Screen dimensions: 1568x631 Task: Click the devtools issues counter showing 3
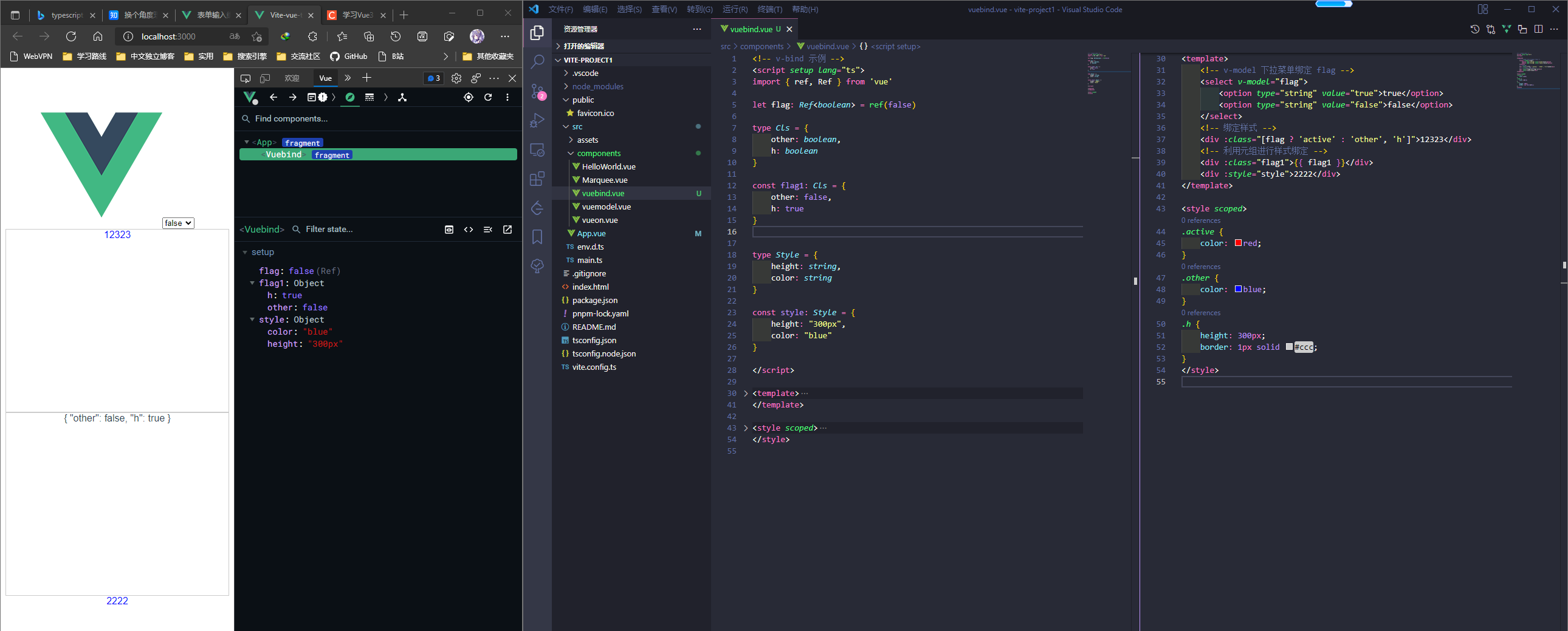[x=433, y=78]
